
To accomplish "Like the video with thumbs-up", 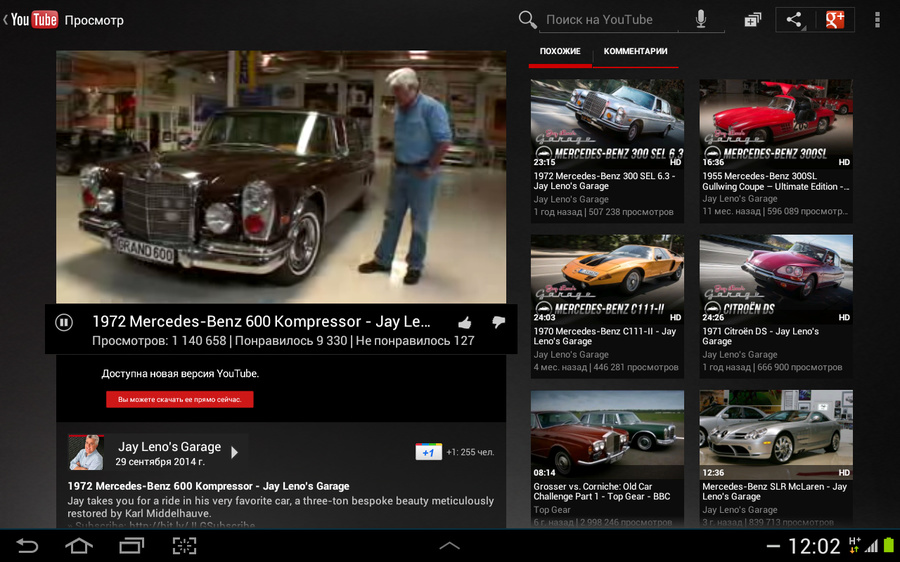I will [465, 323].
